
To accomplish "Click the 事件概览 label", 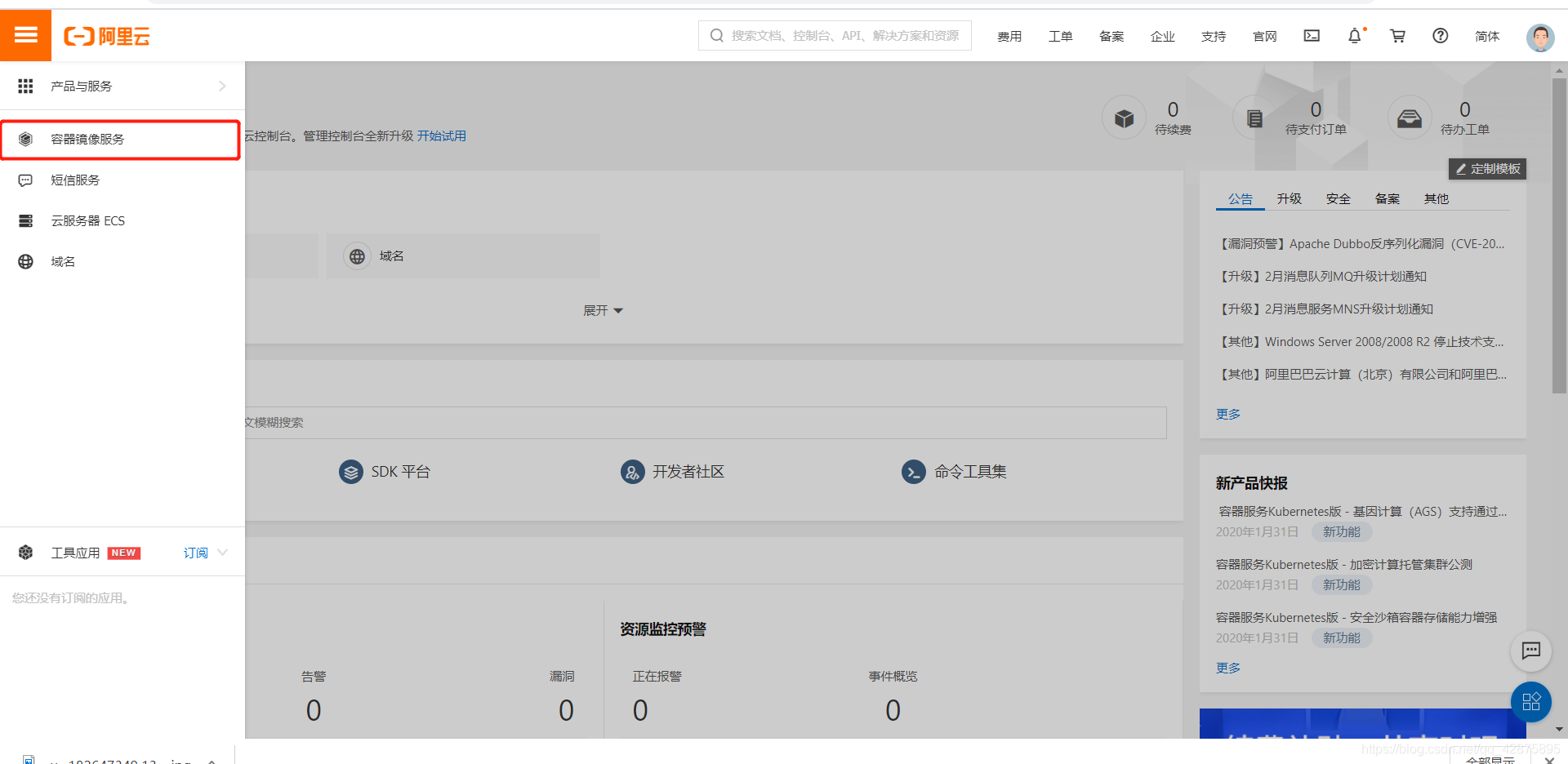I will pos(893,677).
